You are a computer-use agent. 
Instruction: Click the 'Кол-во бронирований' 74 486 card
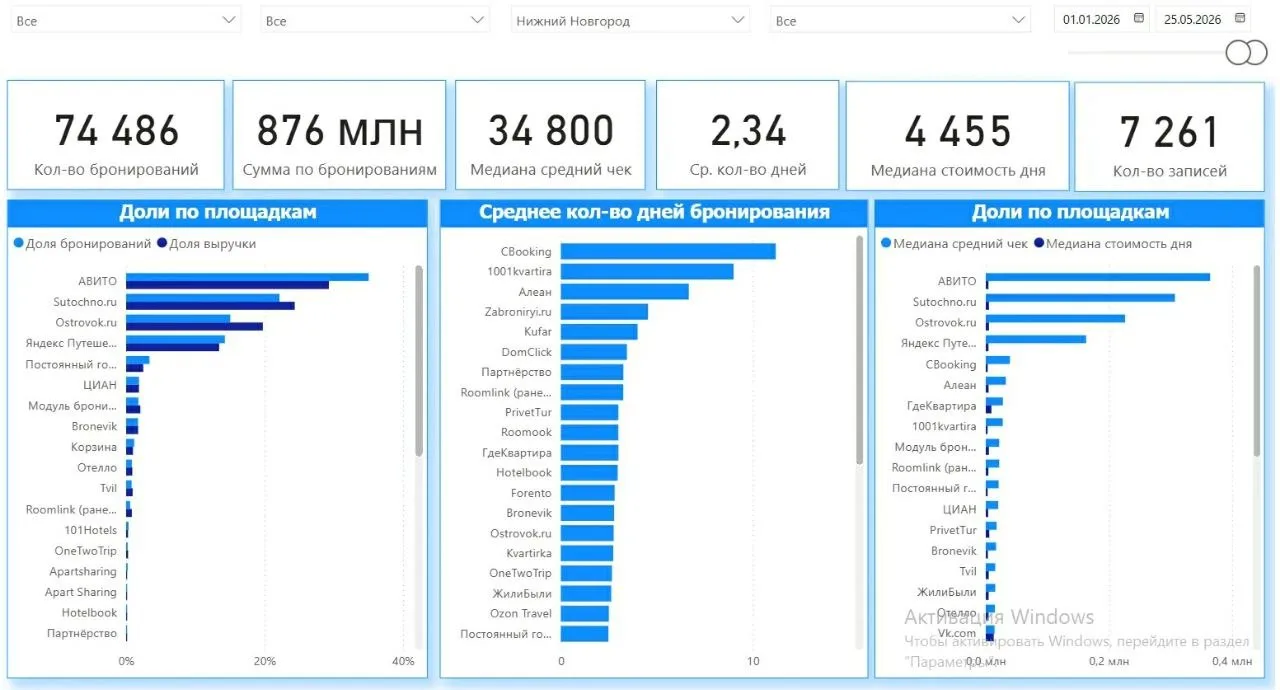(x=116, y=135)
